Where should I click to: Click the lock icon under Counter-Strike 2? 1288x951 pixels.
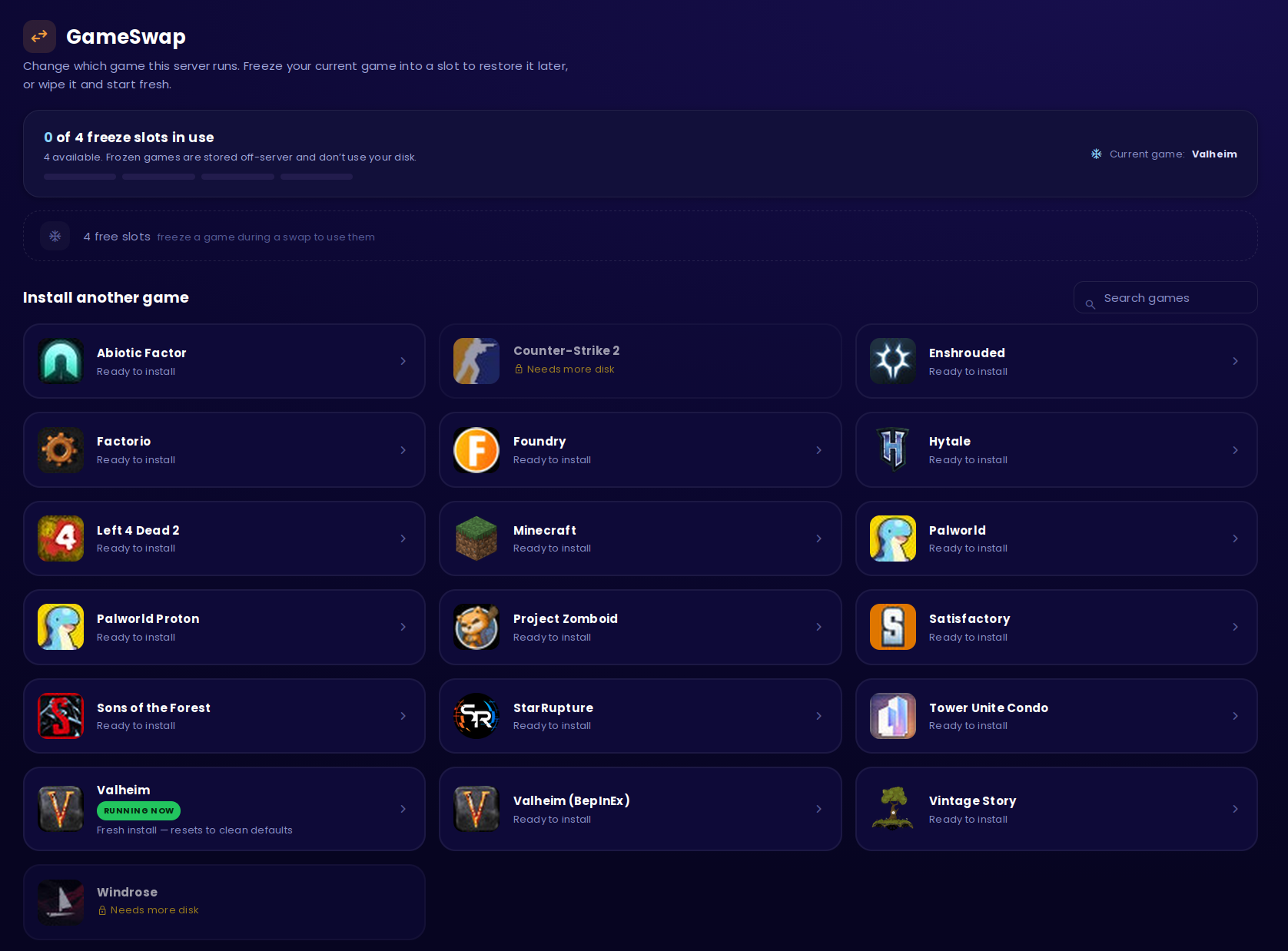point(519,369)
